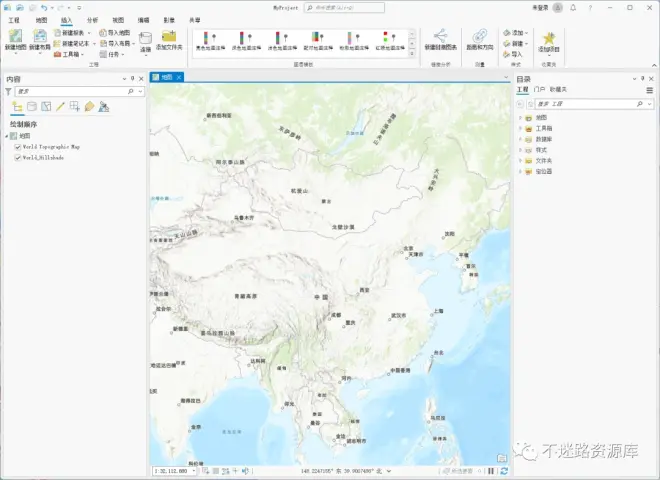Toggle World_Hillshade layer visibility

[18, 157]
